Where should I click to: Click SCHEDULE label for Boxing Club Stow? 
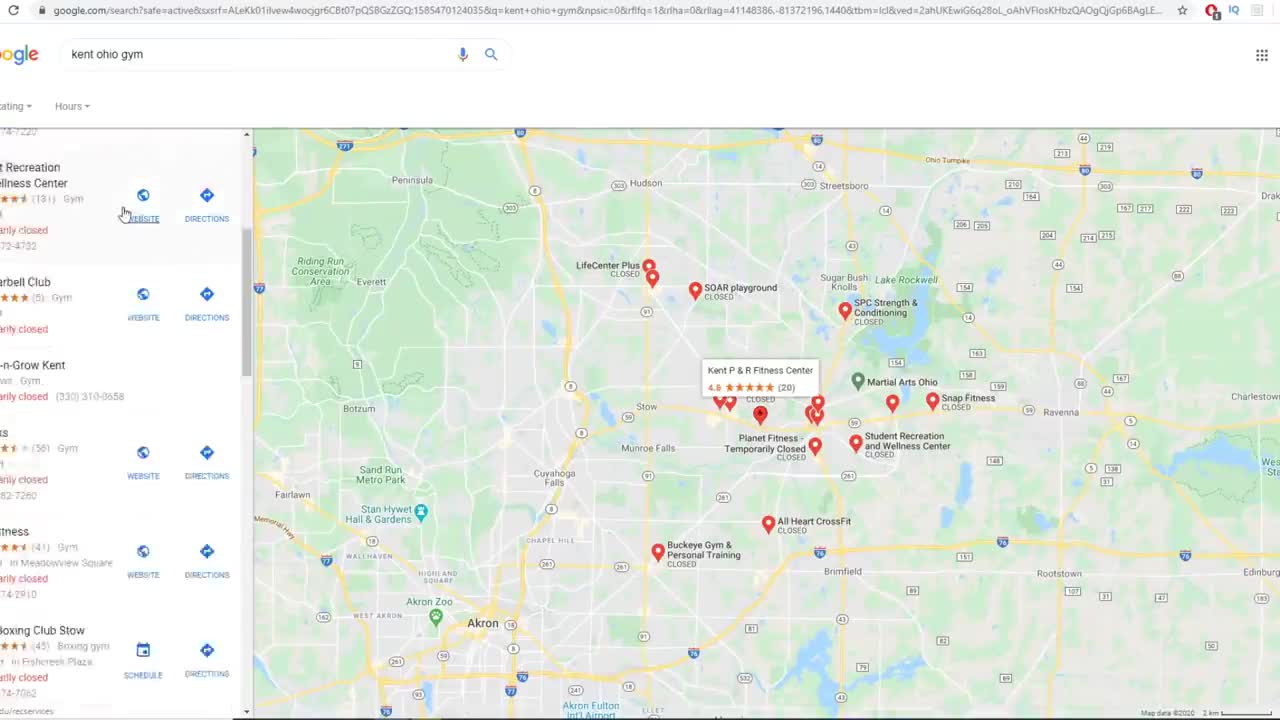click(143, 675)
